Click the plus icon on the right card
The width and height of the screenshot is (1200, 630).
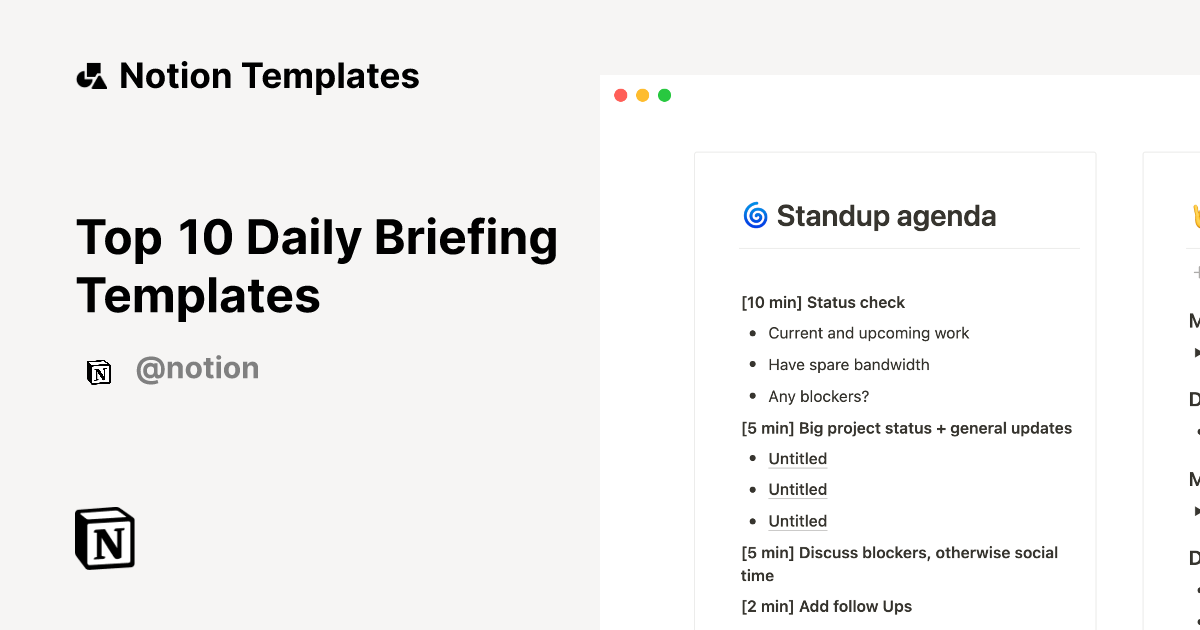pyautogui.click(x=1195, y=272)
